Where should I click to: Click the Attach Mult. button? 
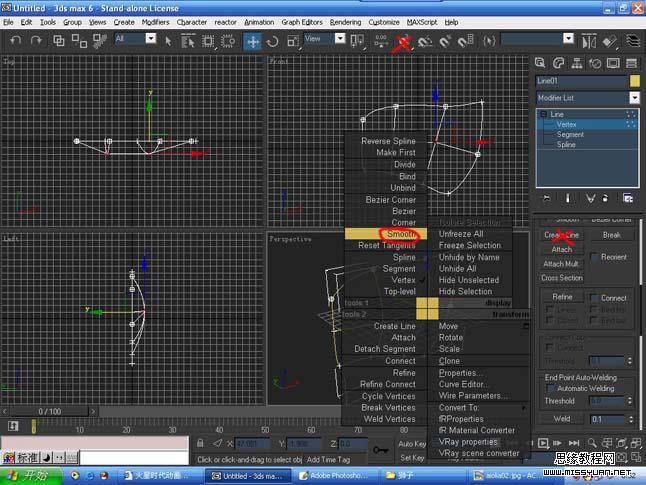tap(561, 264)
